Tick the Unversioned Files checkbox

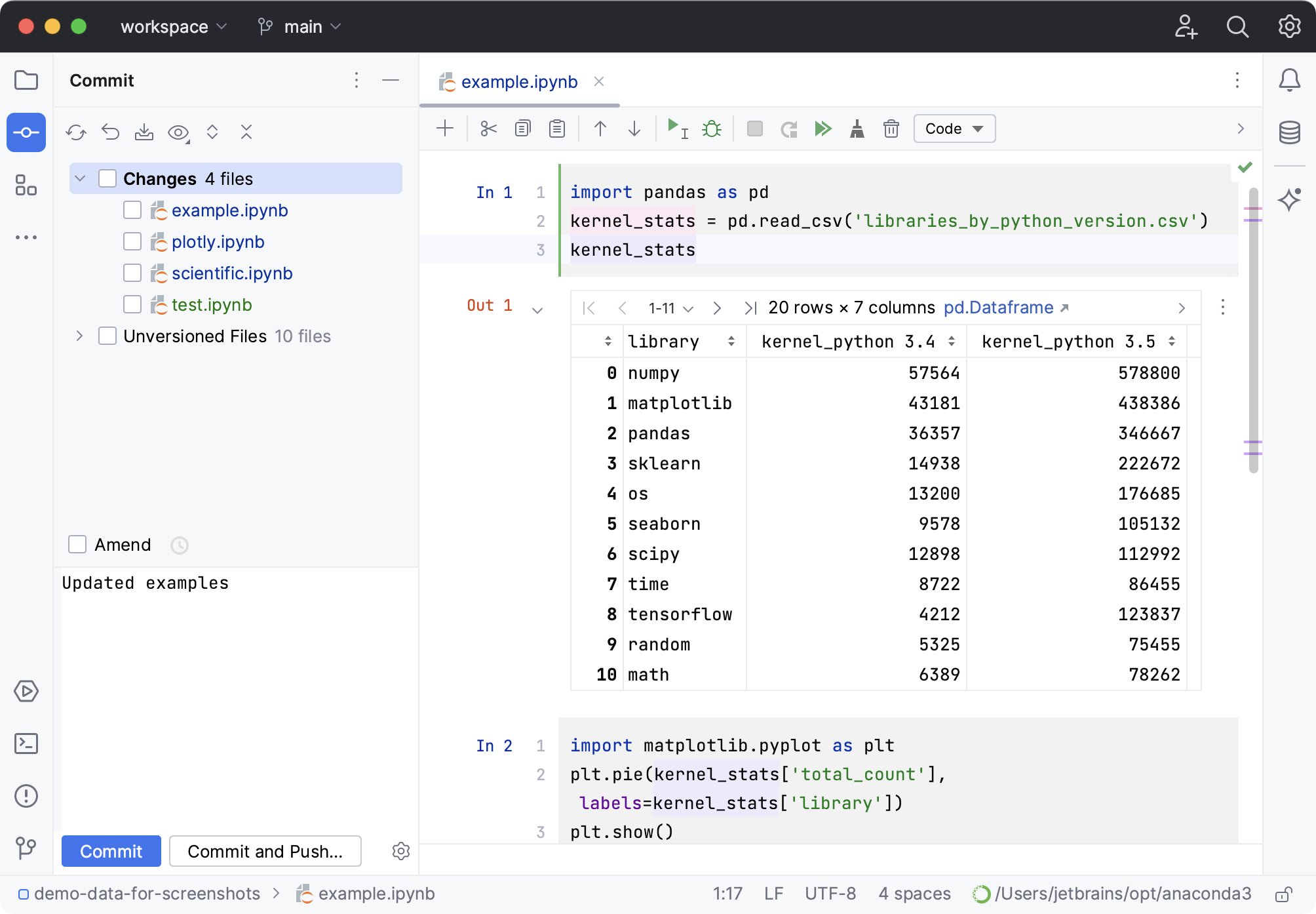[x=107, y=336]
